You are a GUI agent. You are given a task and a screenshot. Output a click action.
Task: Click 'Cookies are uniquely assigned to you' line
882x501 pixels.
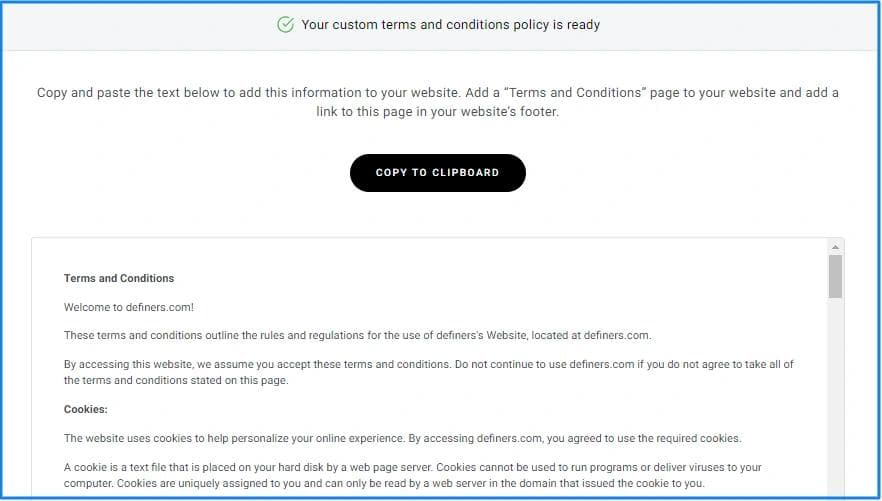coord(200,484)
